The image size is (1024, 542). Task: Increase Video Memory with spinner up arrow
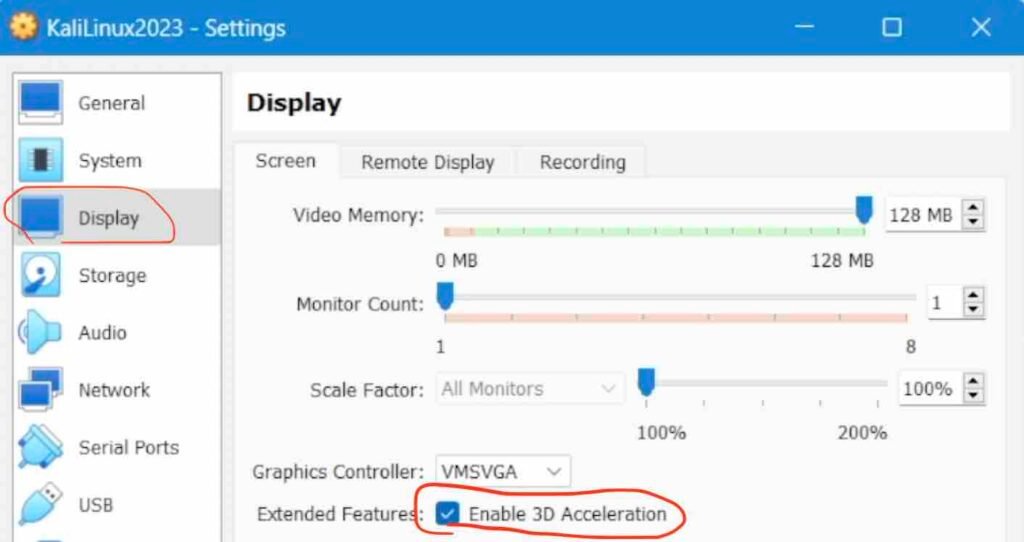click(x=973, y=208)
